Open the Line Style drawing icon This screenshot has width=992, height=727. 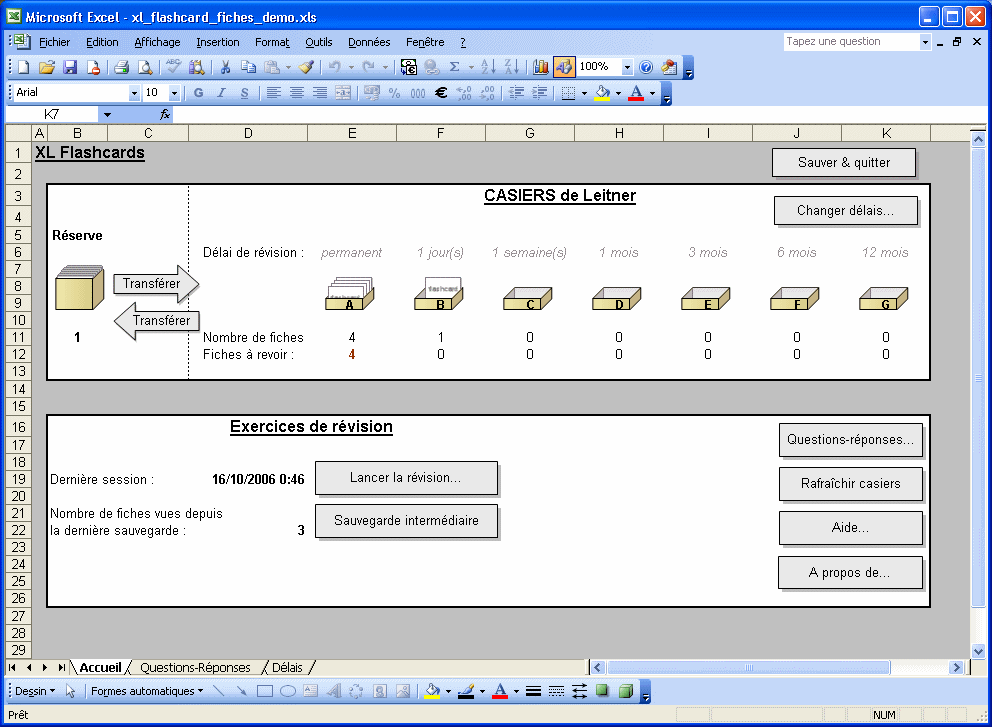pos(533,691)
